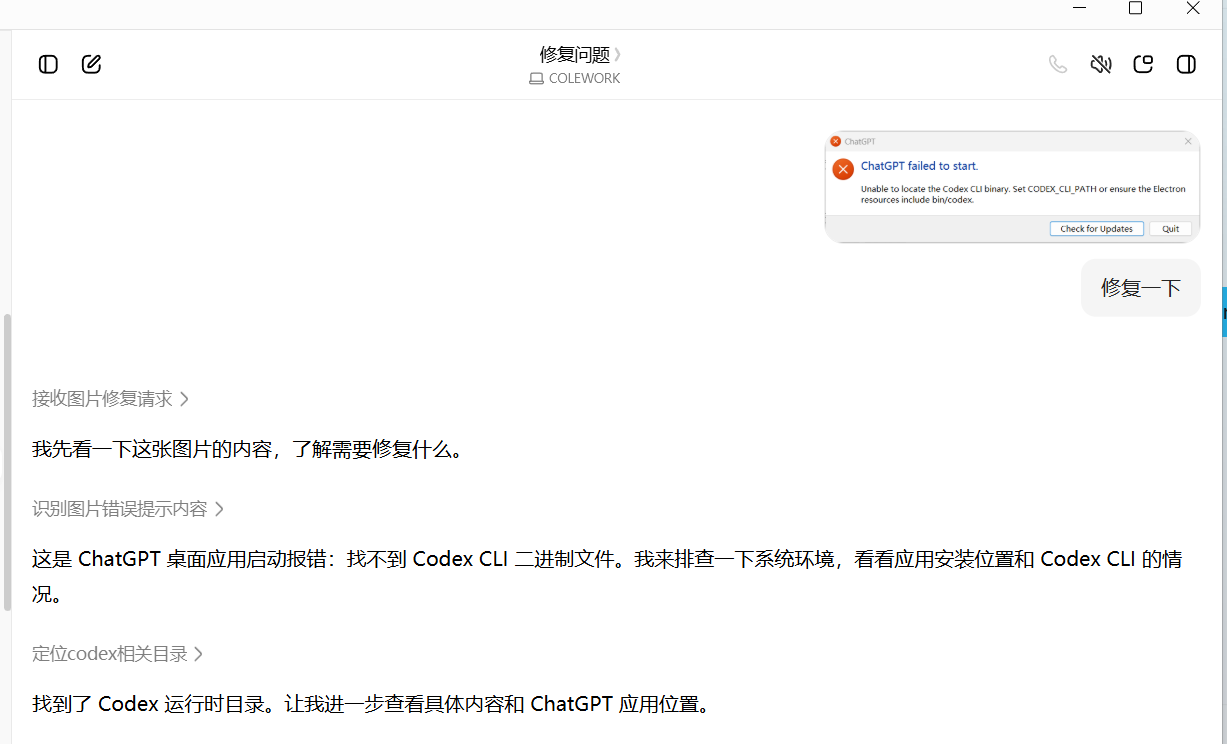Toggle the right side panel icon
This screenshot has height=744, width=1227.
[x=1186, y=65]
